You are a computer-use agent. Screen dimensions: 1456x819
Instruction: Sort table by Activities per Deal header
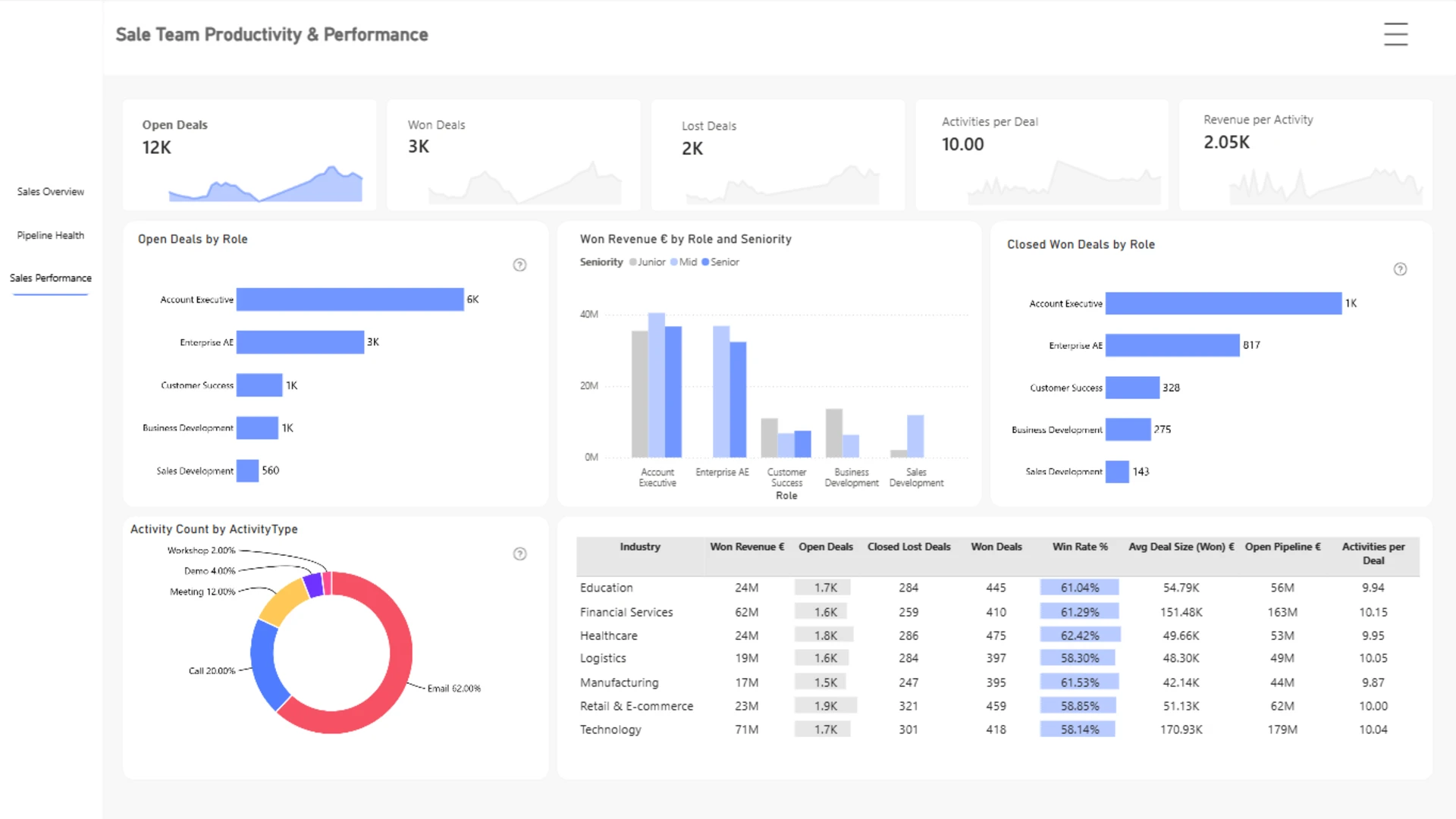1373,554
